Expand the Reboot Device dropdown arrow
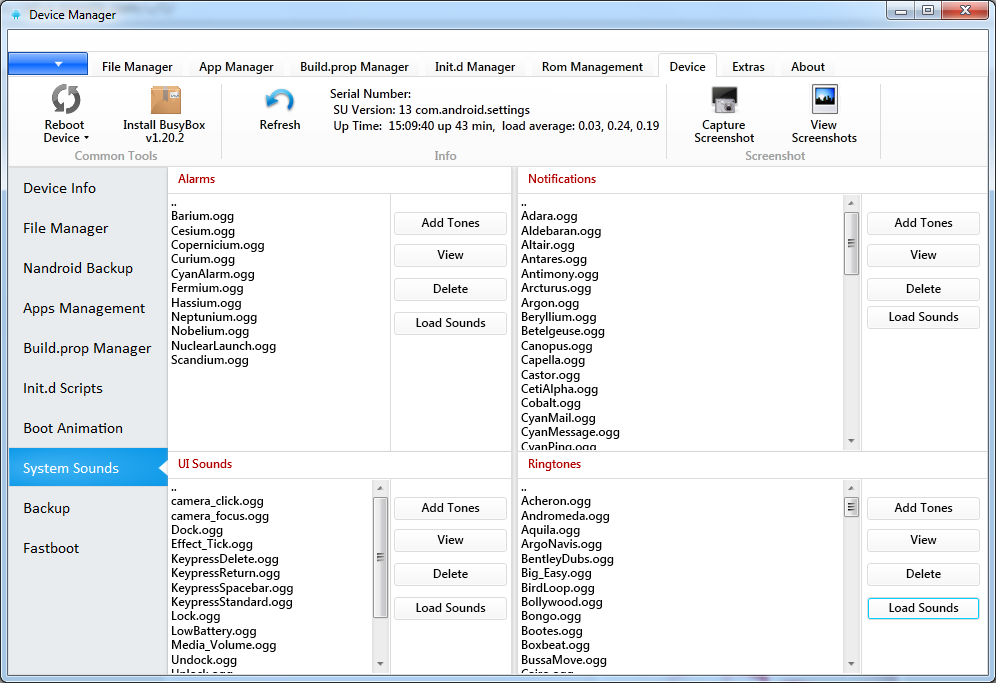The height and width of the screenshot is (683, 996). [86, 139]
